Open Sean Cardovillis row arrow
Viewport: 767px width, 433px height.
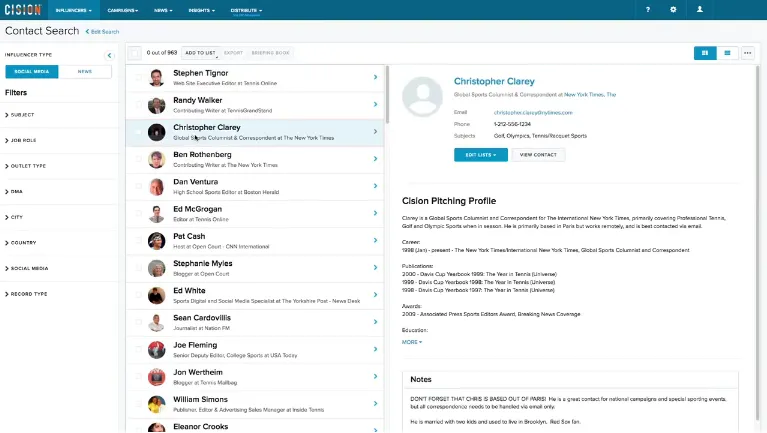pyautogui.click(x=375, y=322)
